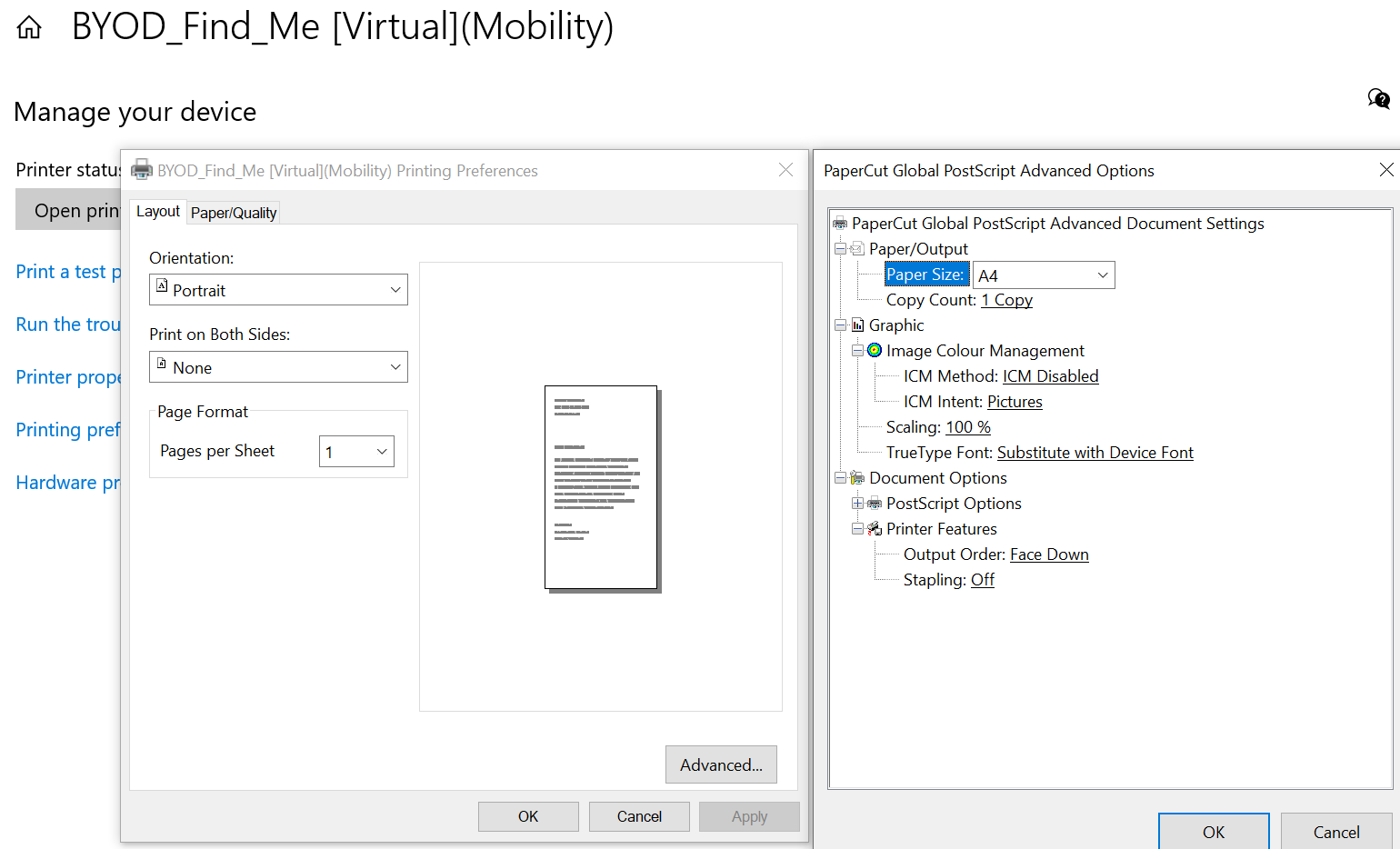The image size is (1400, 849).
Task: Collapse the Printer Features tree node
Action: [857, 529]
